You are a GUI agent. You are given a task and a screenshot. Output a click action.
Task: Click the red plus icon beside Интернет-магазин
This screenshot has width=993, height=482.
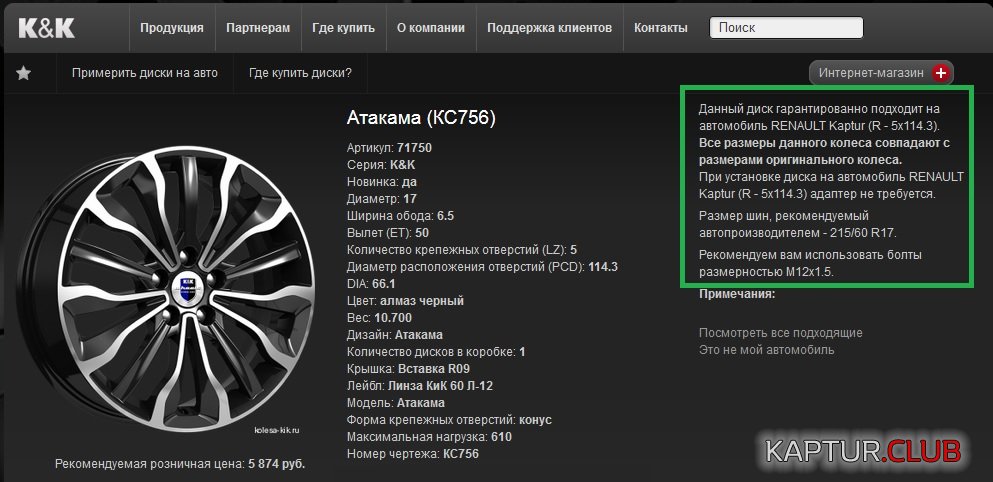[x=941, y=73]
